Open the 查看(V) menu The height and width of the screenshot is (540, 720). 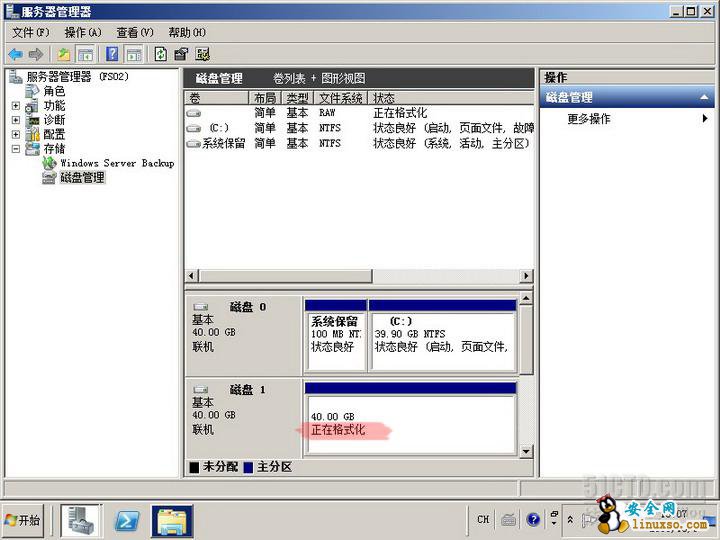click(134, 33)
